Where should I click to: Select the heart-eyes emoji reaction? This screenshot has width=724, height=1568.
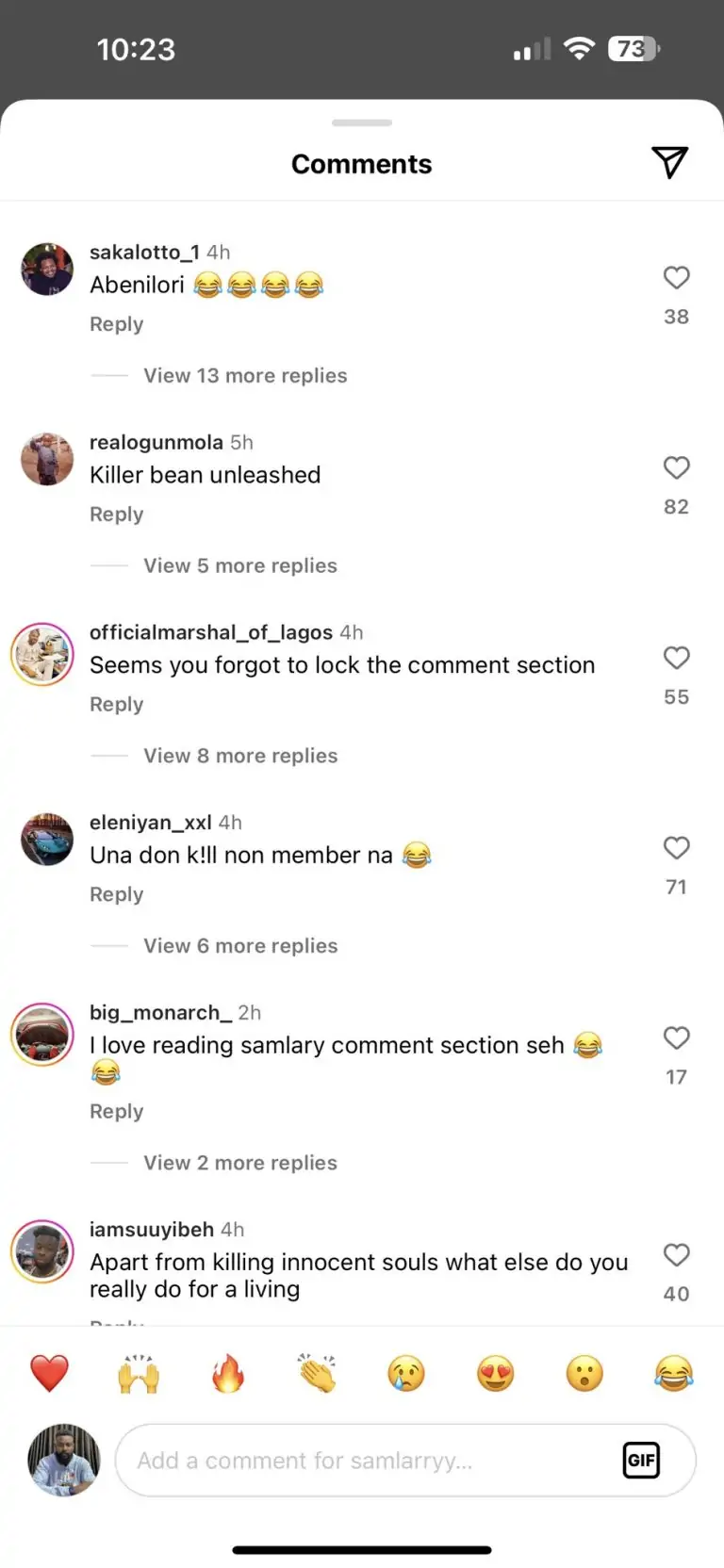coord(495,1373)
